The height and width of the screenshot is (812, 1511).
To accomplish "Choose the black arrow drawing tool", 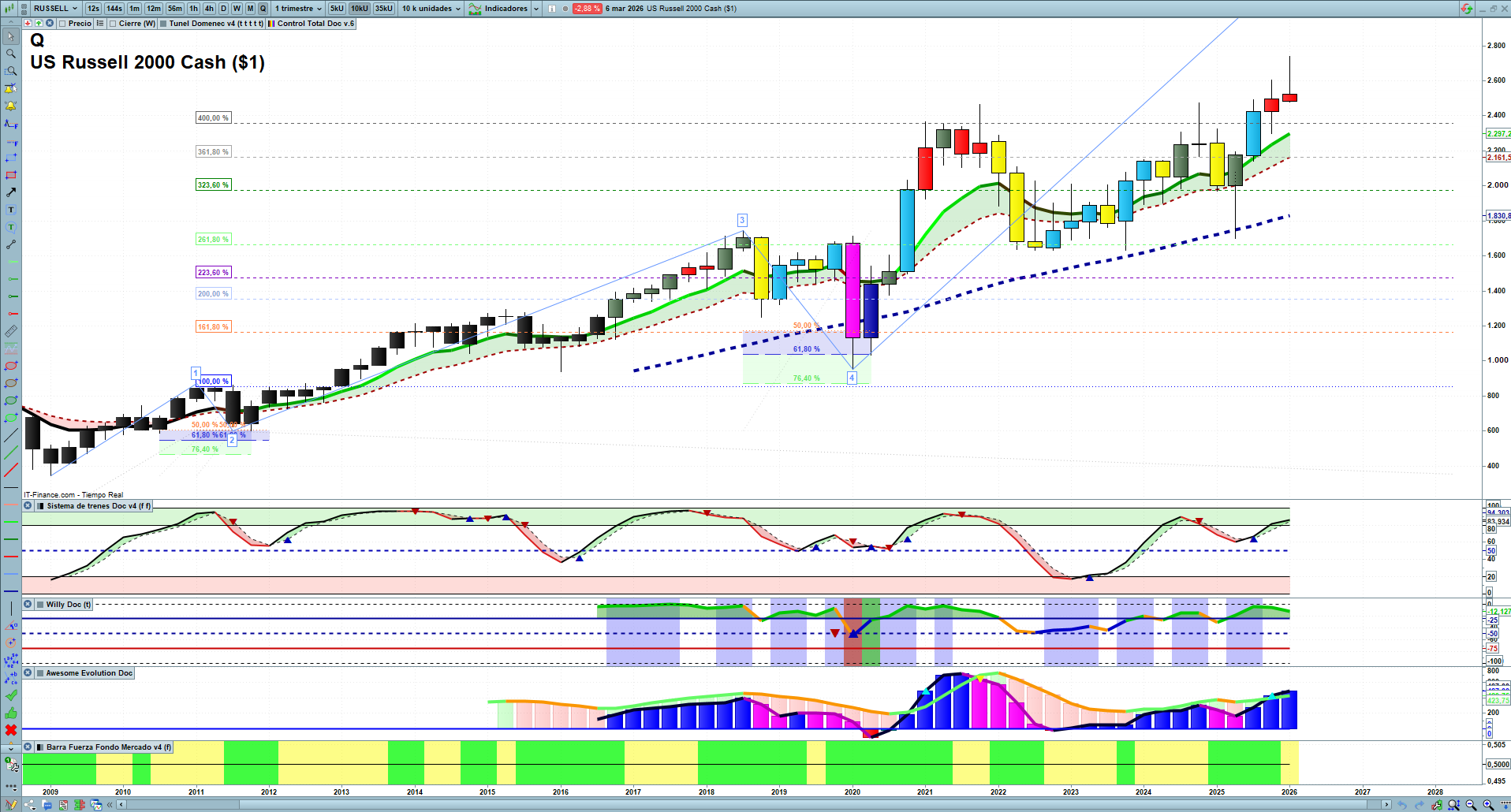I will click(11, 192).
